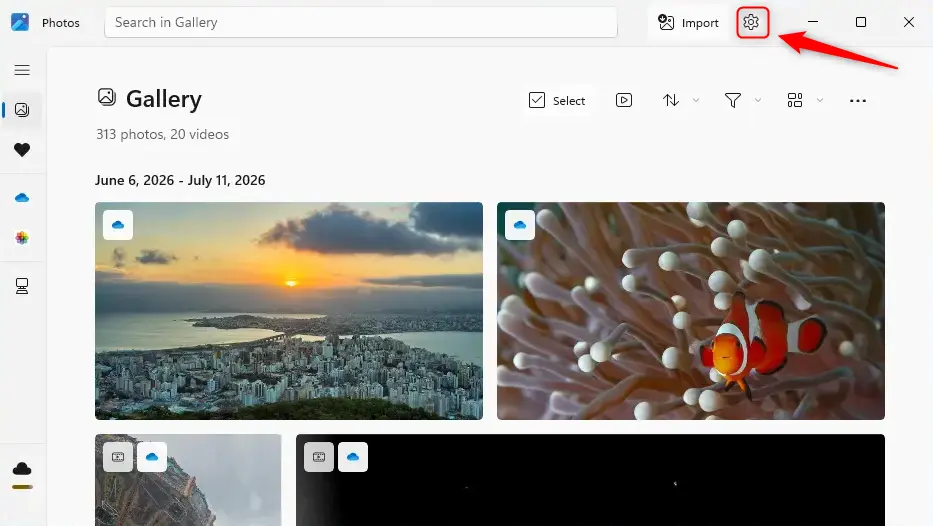
Task: Open the Photos settings gear
Action: (752, 23)
